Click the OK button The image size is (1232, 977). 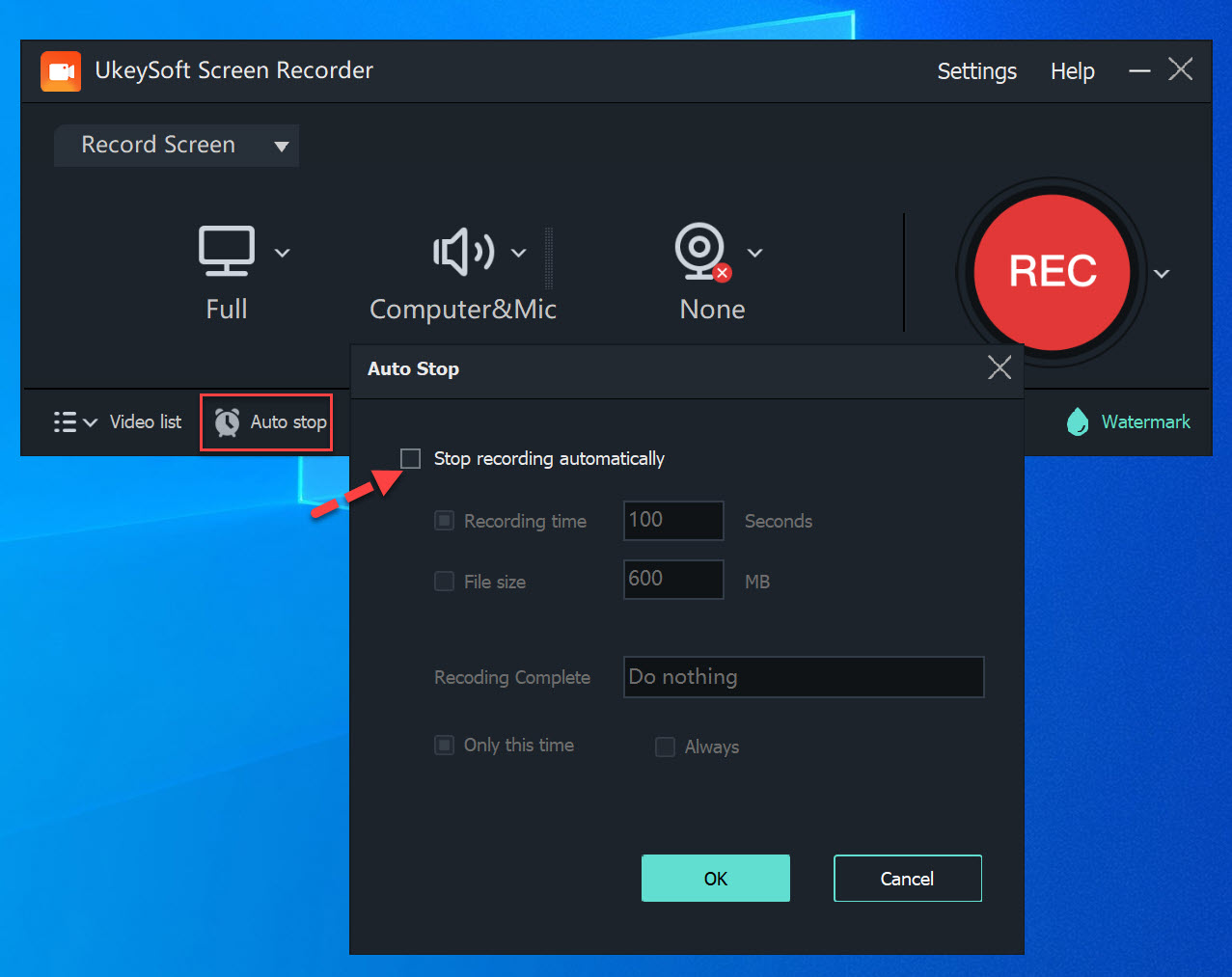tap(716, 879)
